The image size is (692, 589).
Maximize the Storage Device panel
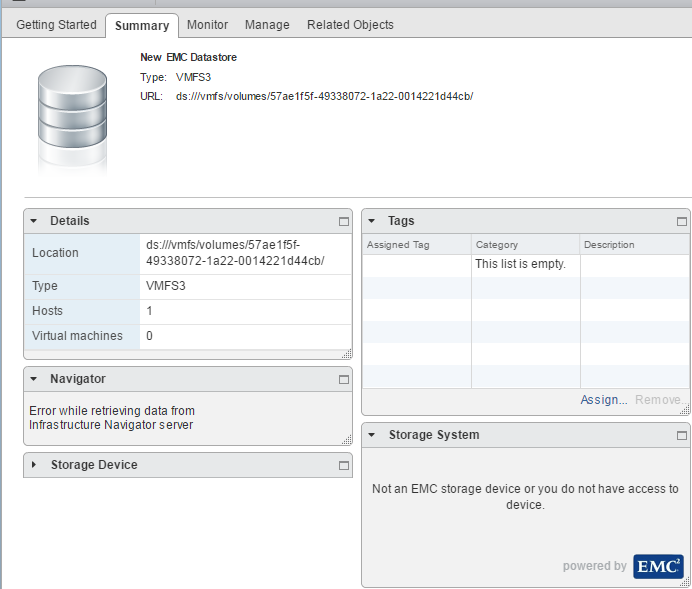coord(343,465)
